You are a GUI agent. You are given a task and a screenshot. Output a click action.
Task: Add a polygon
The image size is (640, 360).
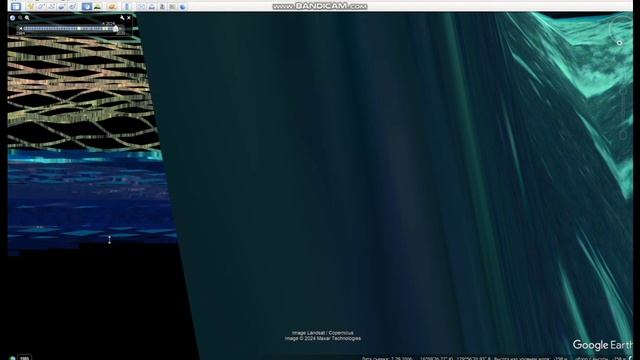(x=41, y=7)
